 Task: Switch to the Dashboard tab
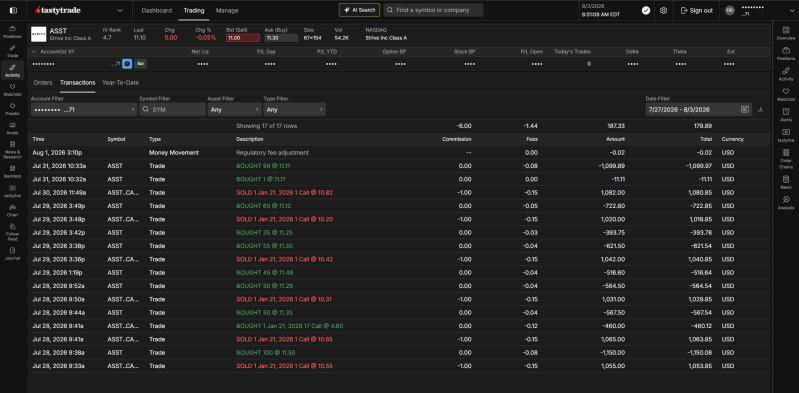pos(156,10)
